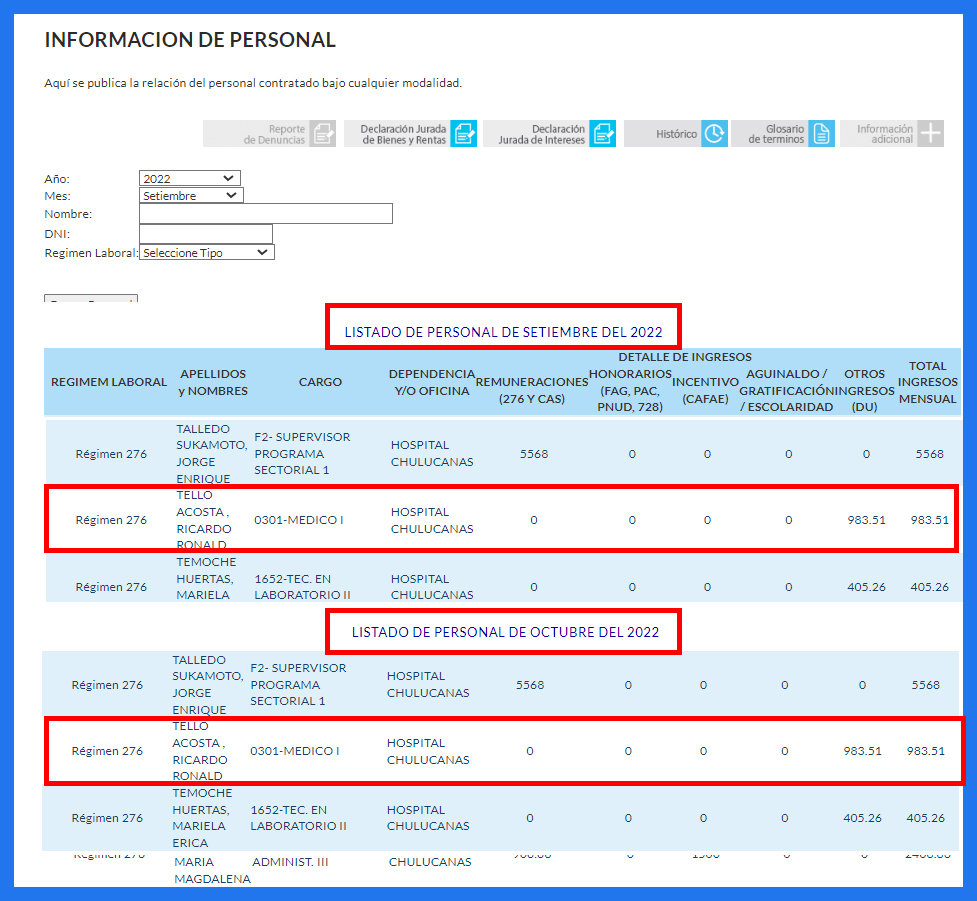Expand the Mes dropdown showing Setiembre
This screenshot has width=977, height=901.
click(191, 196)
